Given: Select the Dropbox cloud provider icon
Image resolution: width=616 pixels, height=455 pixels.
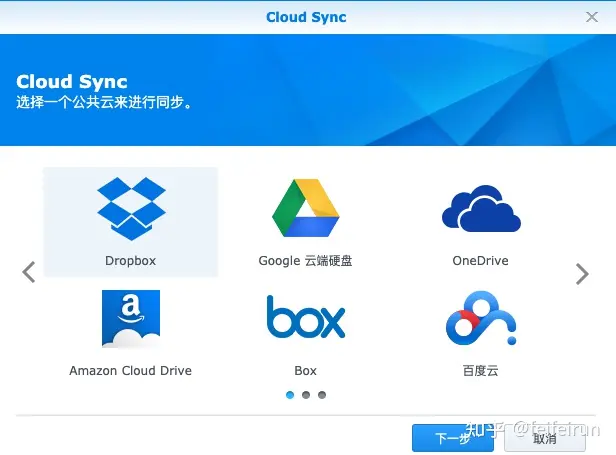Looking at the screenshot, I should 131,209.
